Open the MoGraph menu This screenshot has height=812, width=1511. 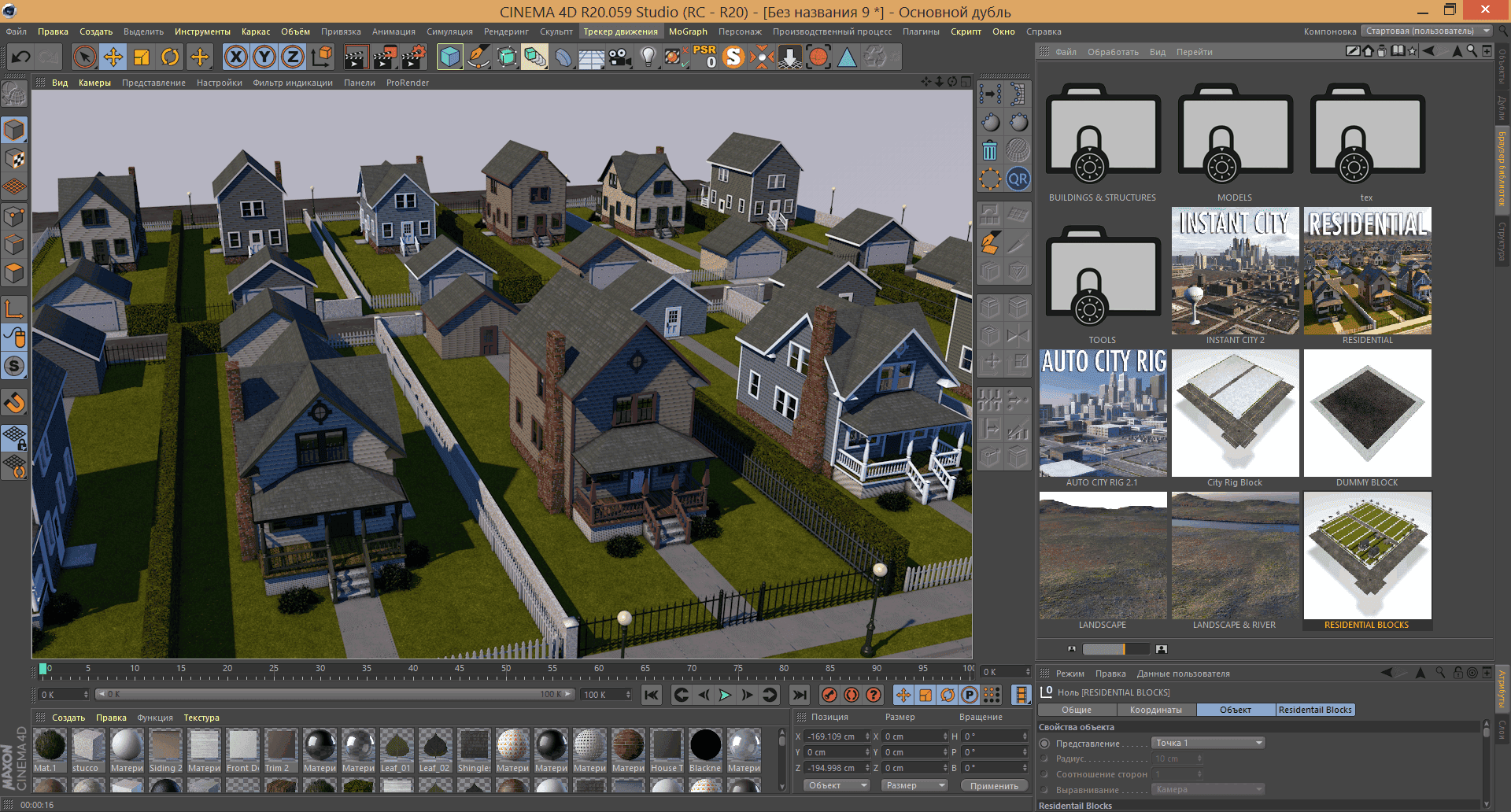(688, 31)
